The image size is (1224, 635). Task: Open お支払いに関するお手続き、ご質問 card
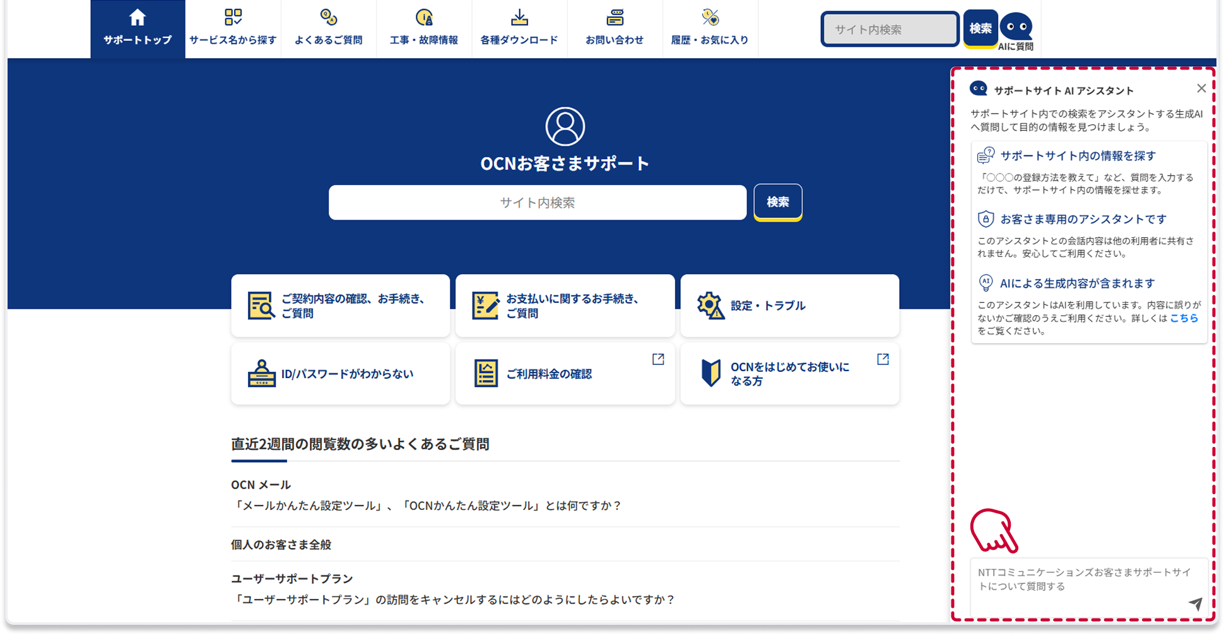pyautogui.click(x=565, y=306)
